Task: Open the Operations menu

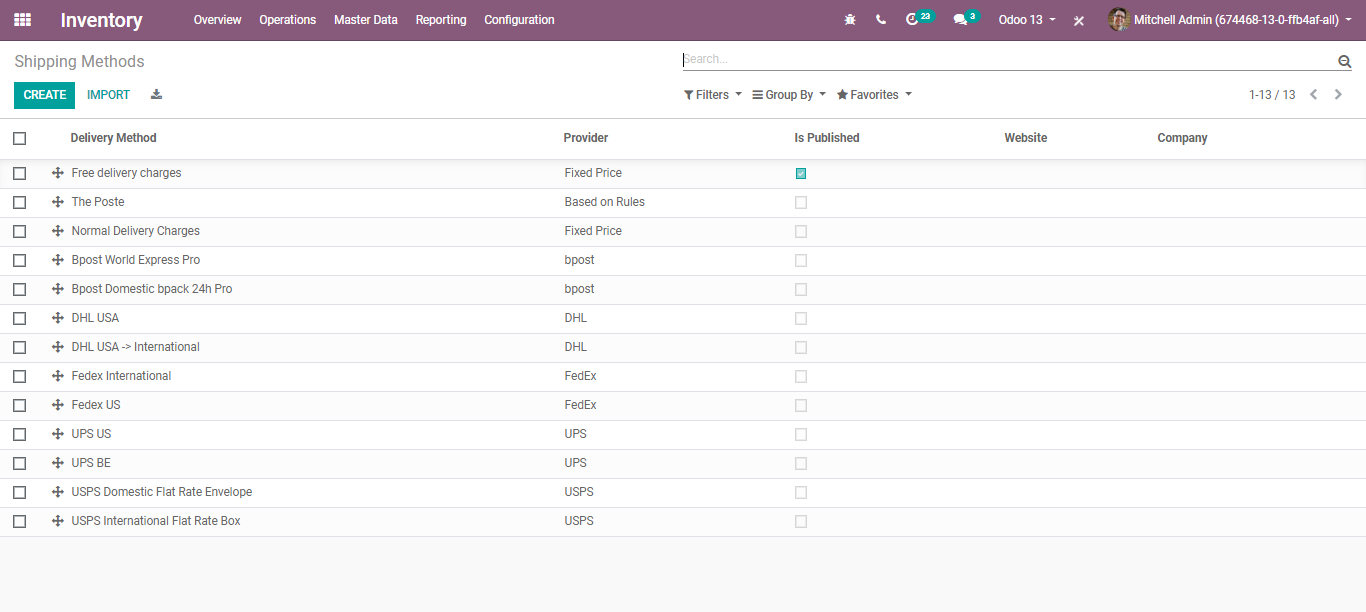Action: [x=287, y=20]
